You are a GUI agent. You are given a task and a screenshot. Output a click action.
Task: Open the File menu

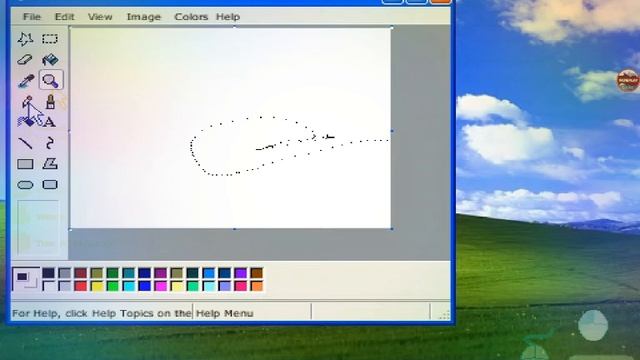pyautogui.click(x=31, y=17)
